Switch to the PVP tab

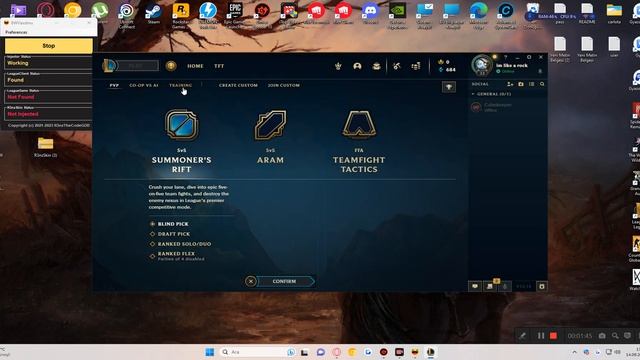pos(114,85)
